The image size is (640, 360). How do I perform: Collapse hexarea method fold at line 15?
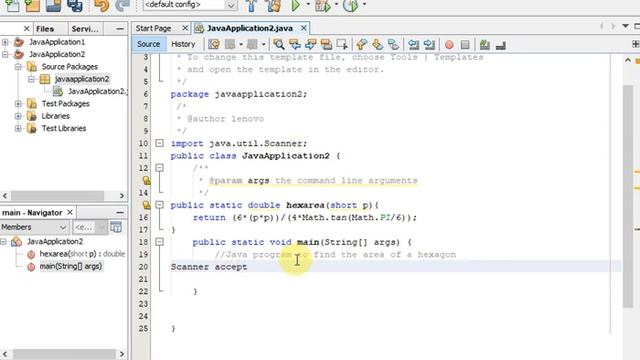(x=160, y=204)
